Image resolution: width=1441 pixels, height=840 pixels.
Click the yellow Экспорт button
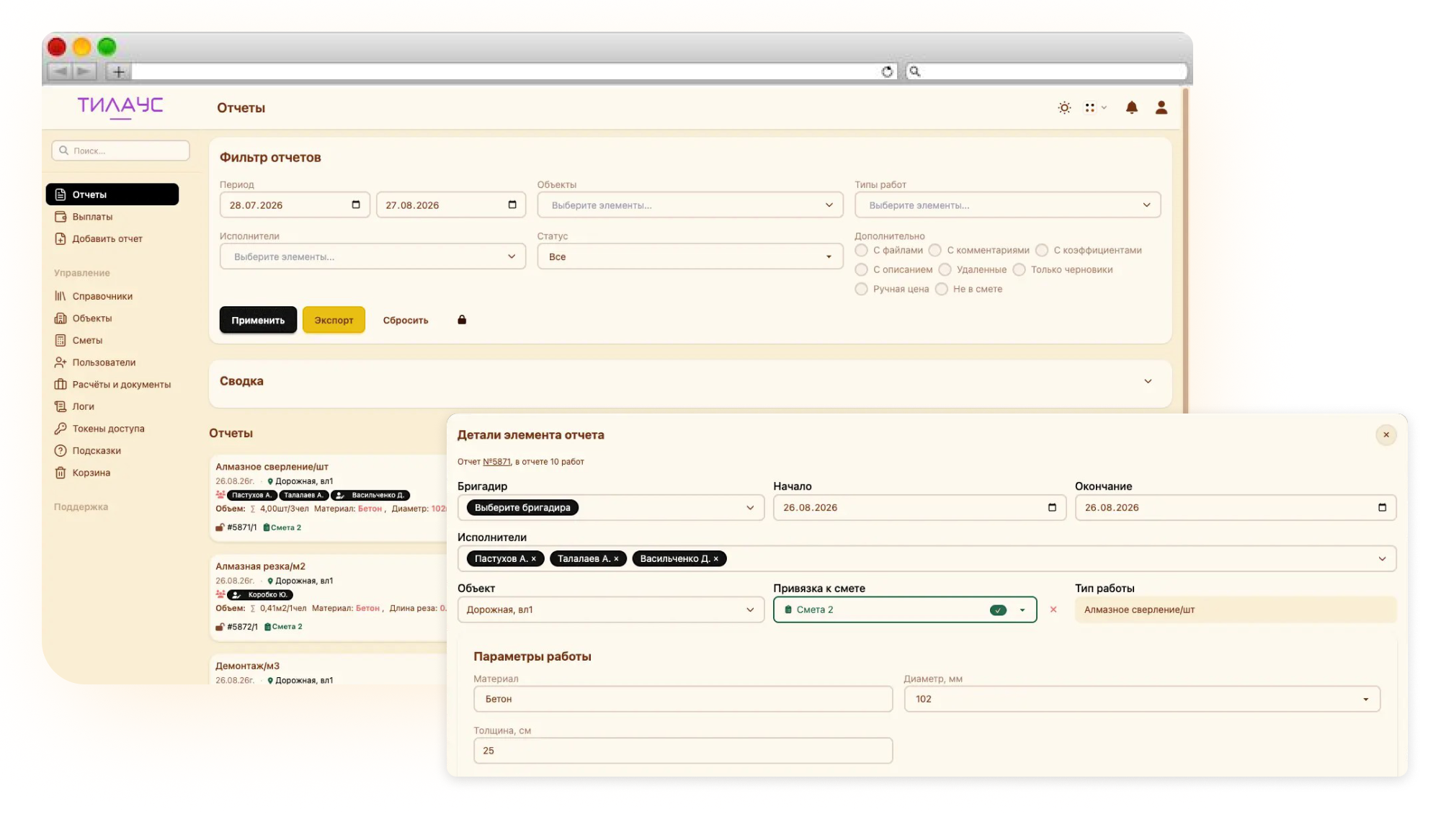(x=334, y=320)
